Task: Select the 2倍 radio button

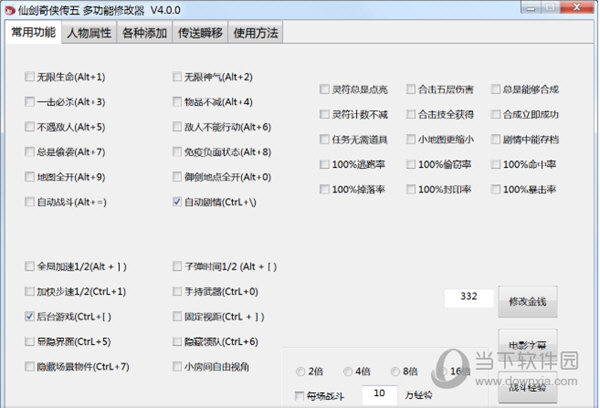Action: click(x=300, y=371)
